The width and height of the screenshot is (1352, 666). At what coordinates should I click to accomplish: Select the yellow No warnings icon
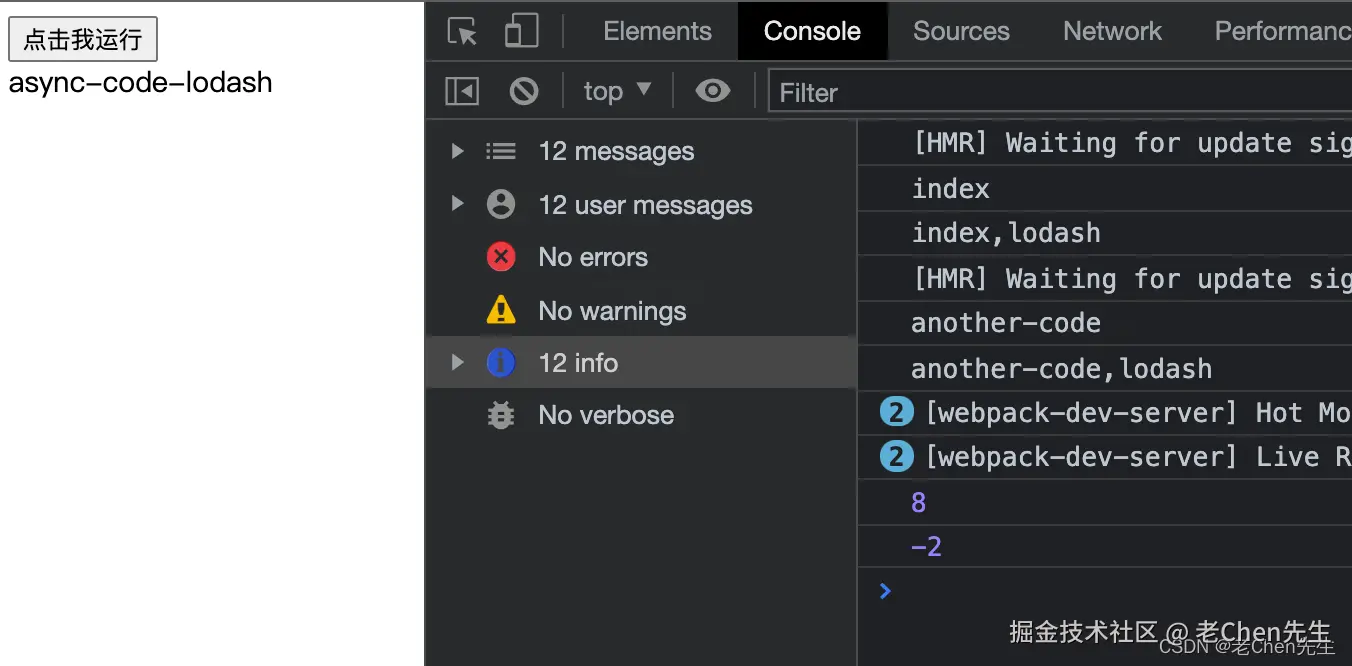[x=501, y=311]
